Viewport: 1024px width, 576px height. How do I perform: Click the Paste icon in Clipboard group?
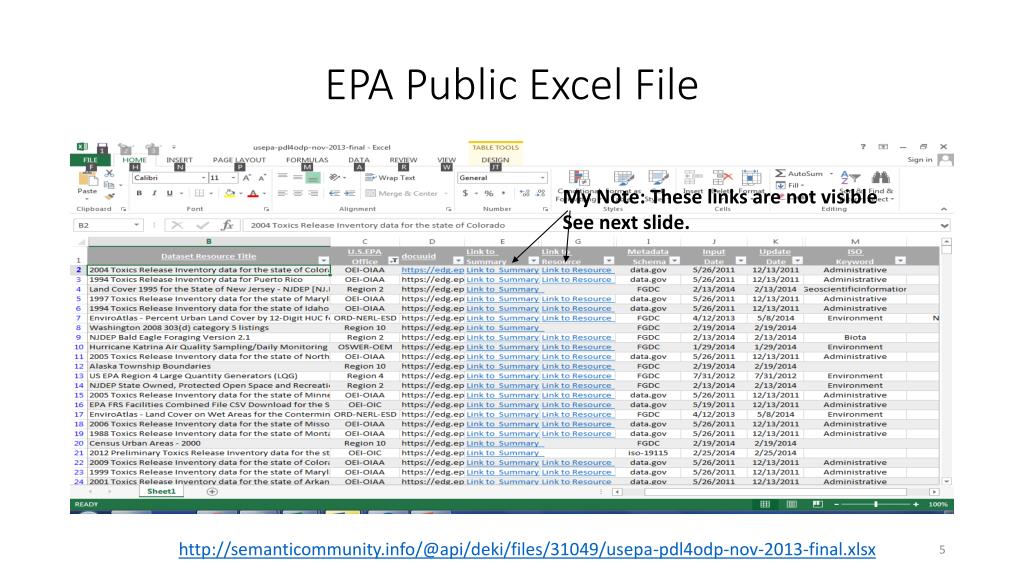87,178
